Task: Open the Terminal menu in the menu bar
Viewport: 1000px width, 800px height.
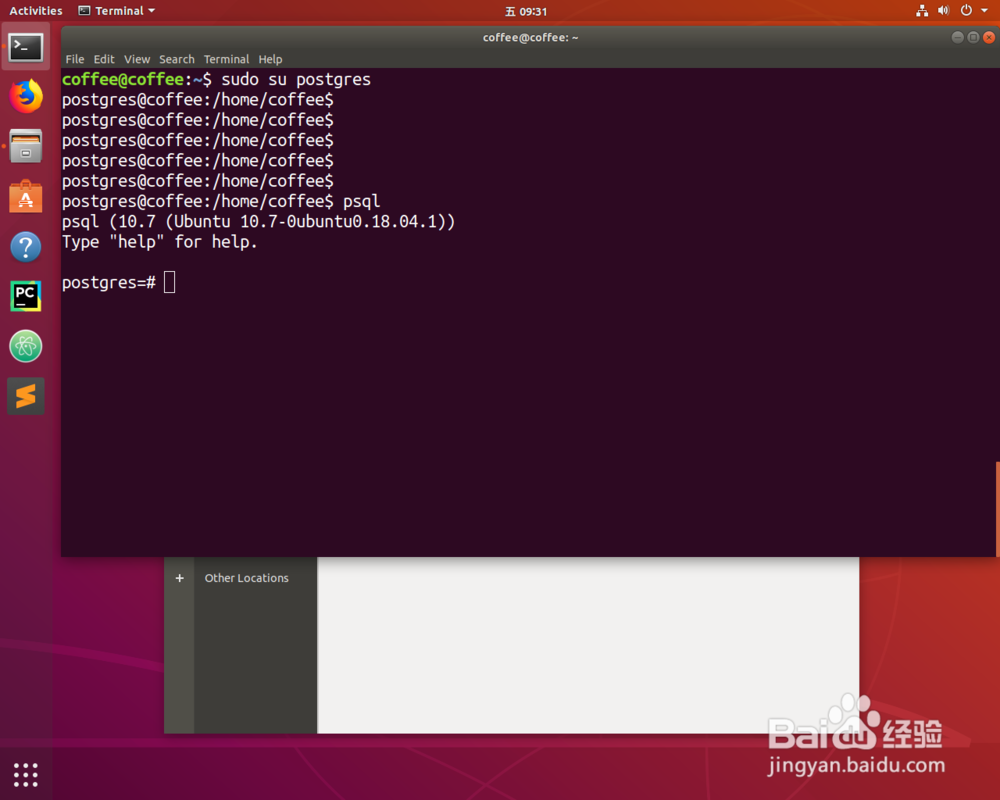Action: (226, 59)
